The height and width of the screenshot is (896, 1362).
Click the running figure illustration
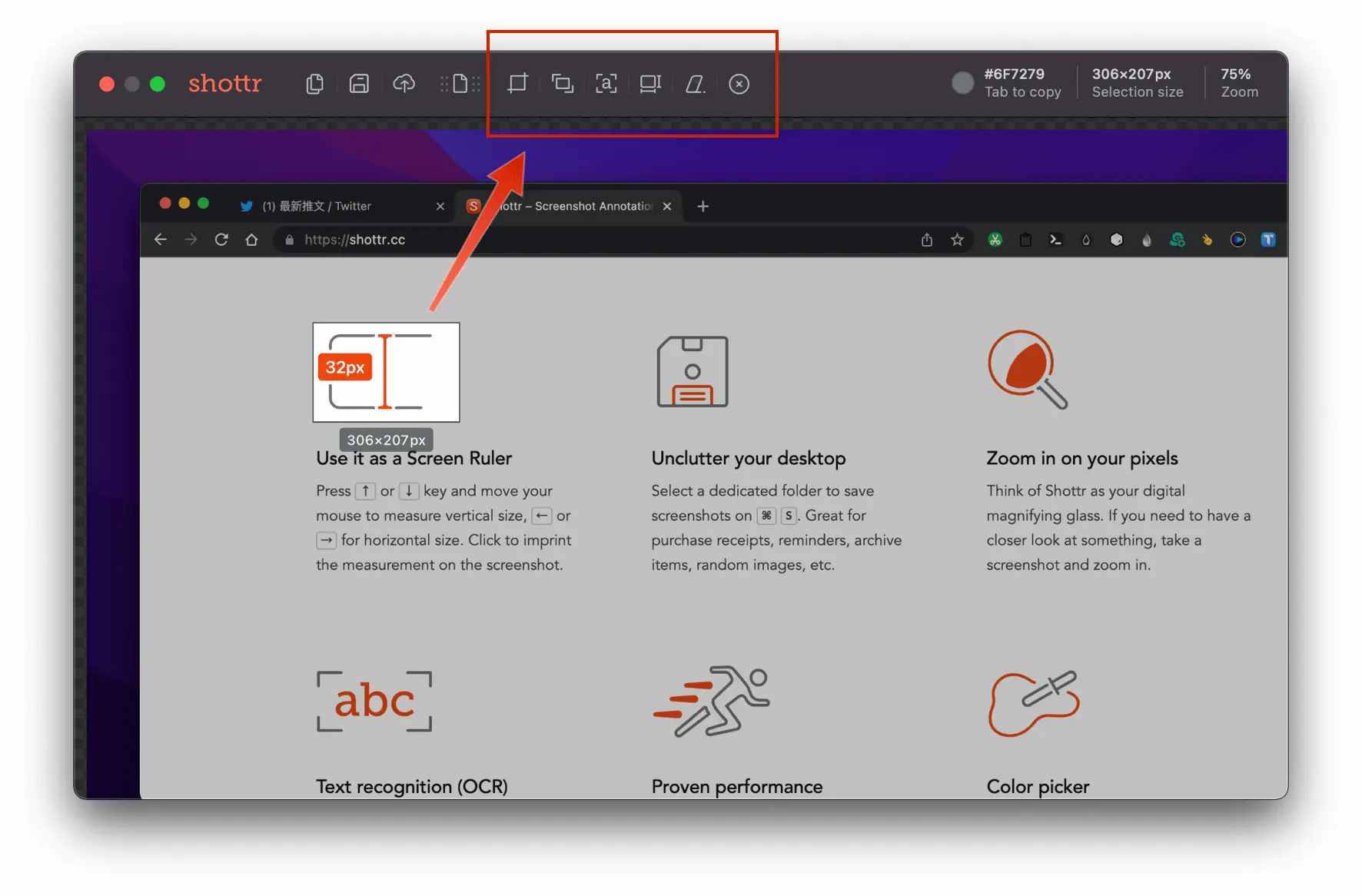point(712,701)
